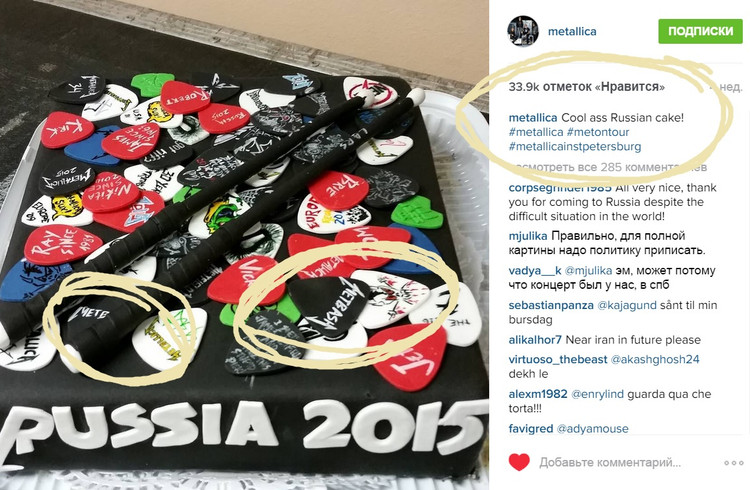Open alexm1982's profile

pos(538,394)
